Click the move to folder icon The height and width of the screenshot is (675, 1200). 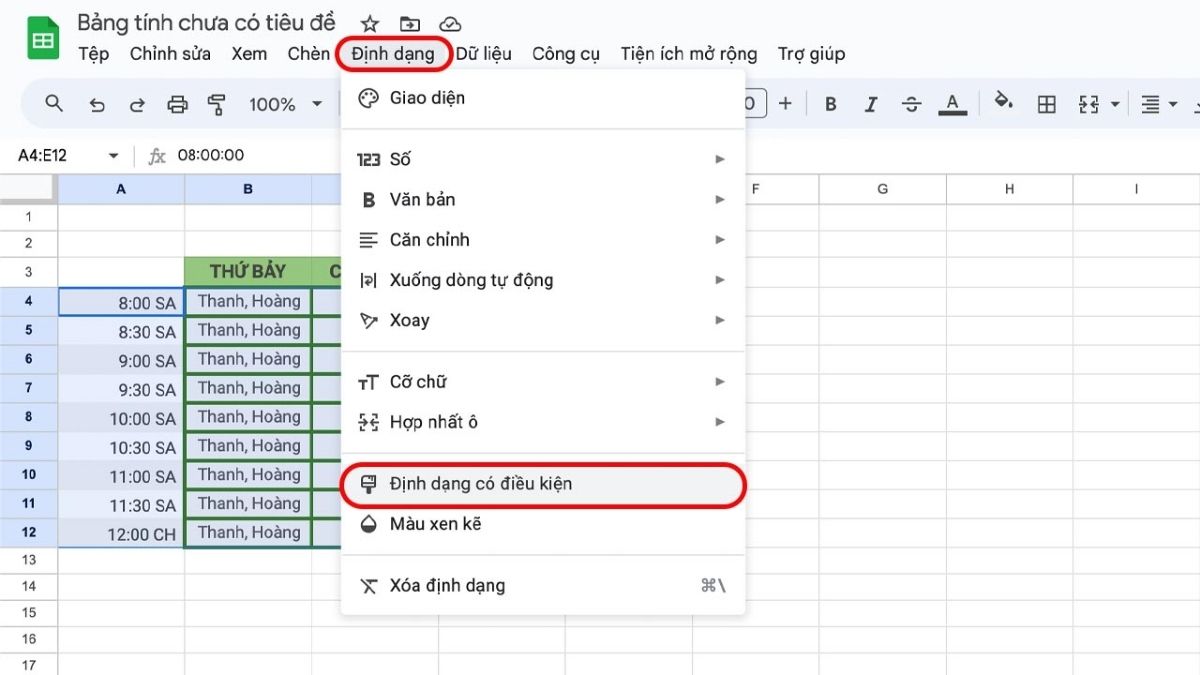pos(409,24)
